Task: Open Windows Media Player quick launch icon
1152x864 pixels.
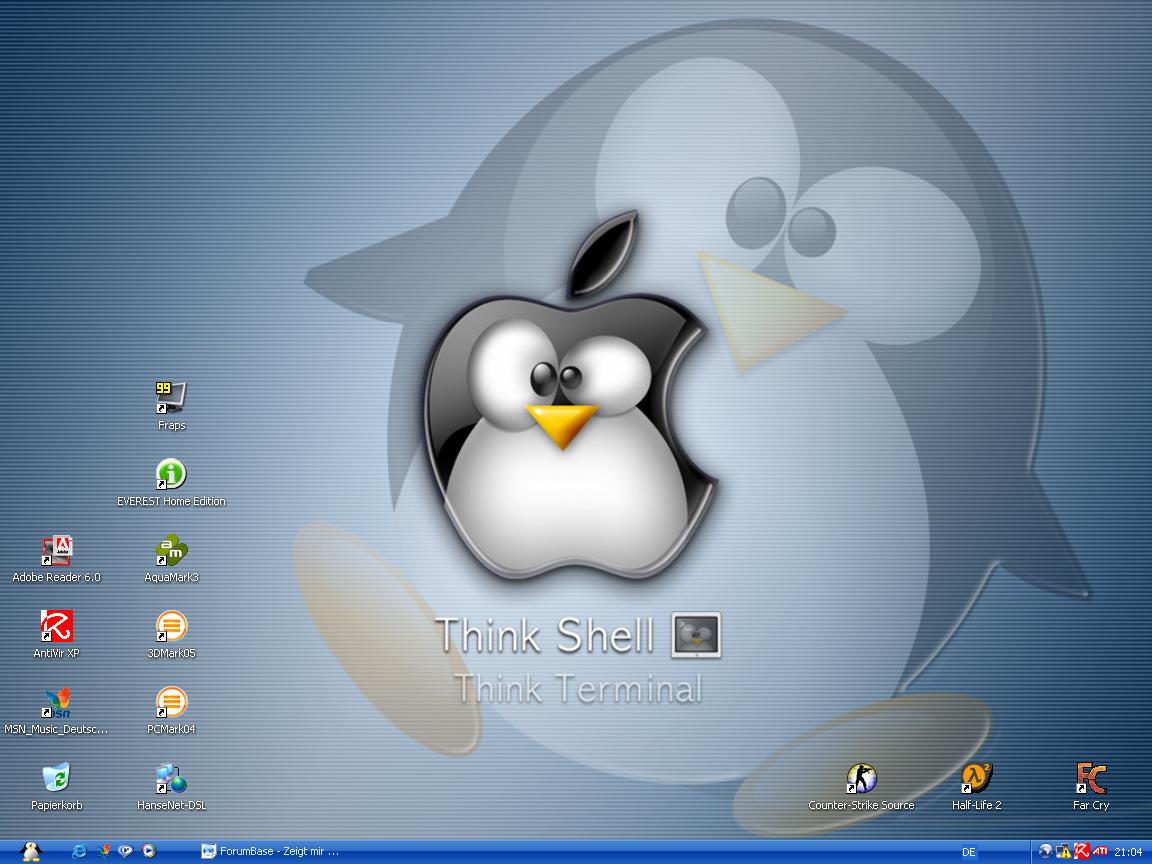Action: (x=148, y=852)
